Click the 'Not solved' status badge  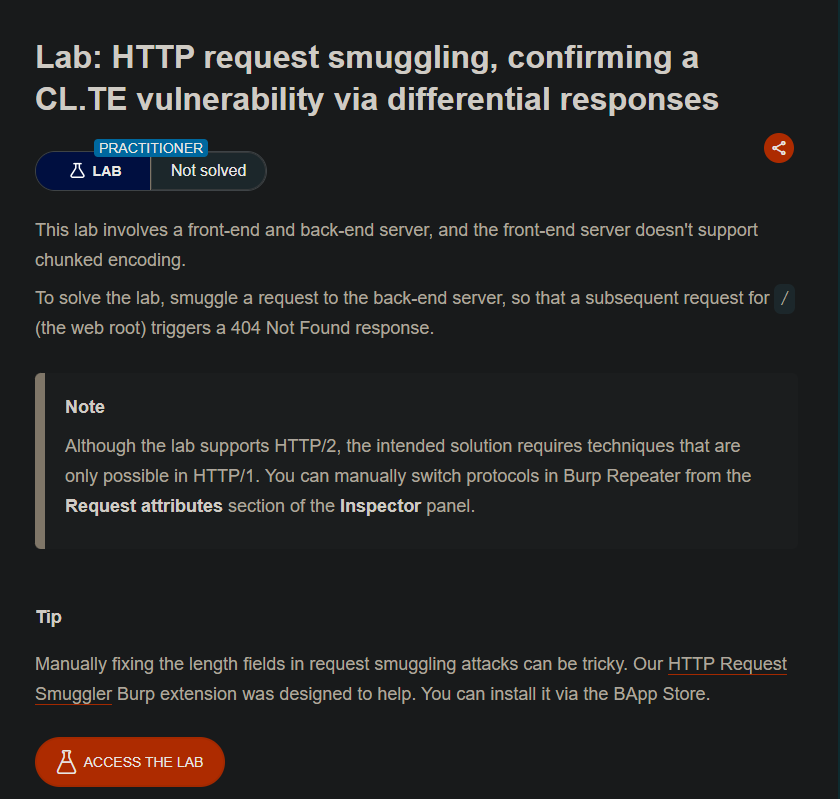pyautogui.click(x=208, y=171)
